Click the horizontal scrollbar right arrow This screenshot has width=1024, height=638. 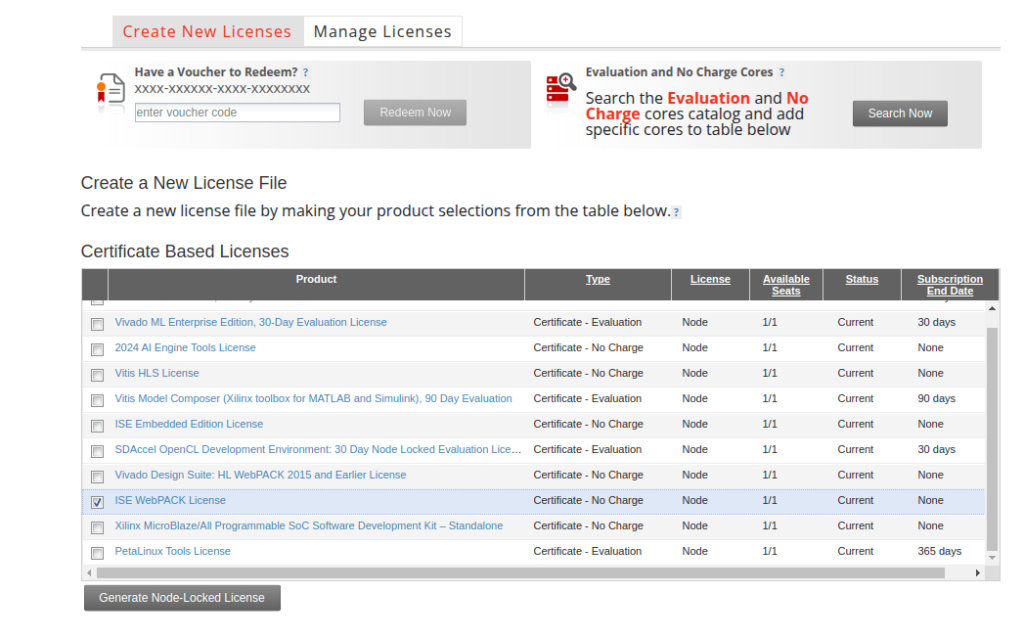(978, 573)
